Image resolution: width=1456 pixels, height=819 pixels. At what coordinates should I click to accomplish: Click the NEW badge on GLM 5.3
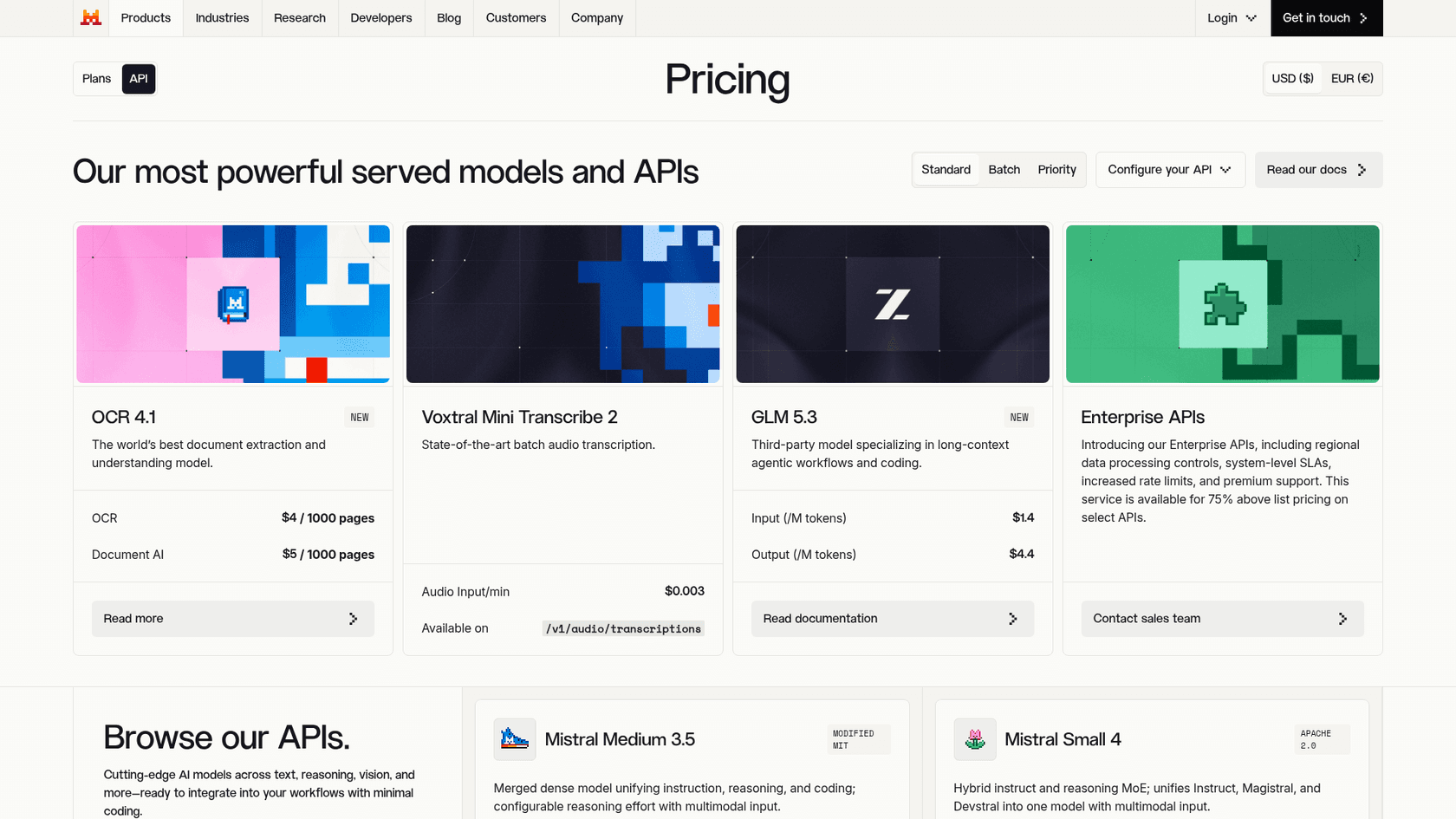(x=1019, y=418)
